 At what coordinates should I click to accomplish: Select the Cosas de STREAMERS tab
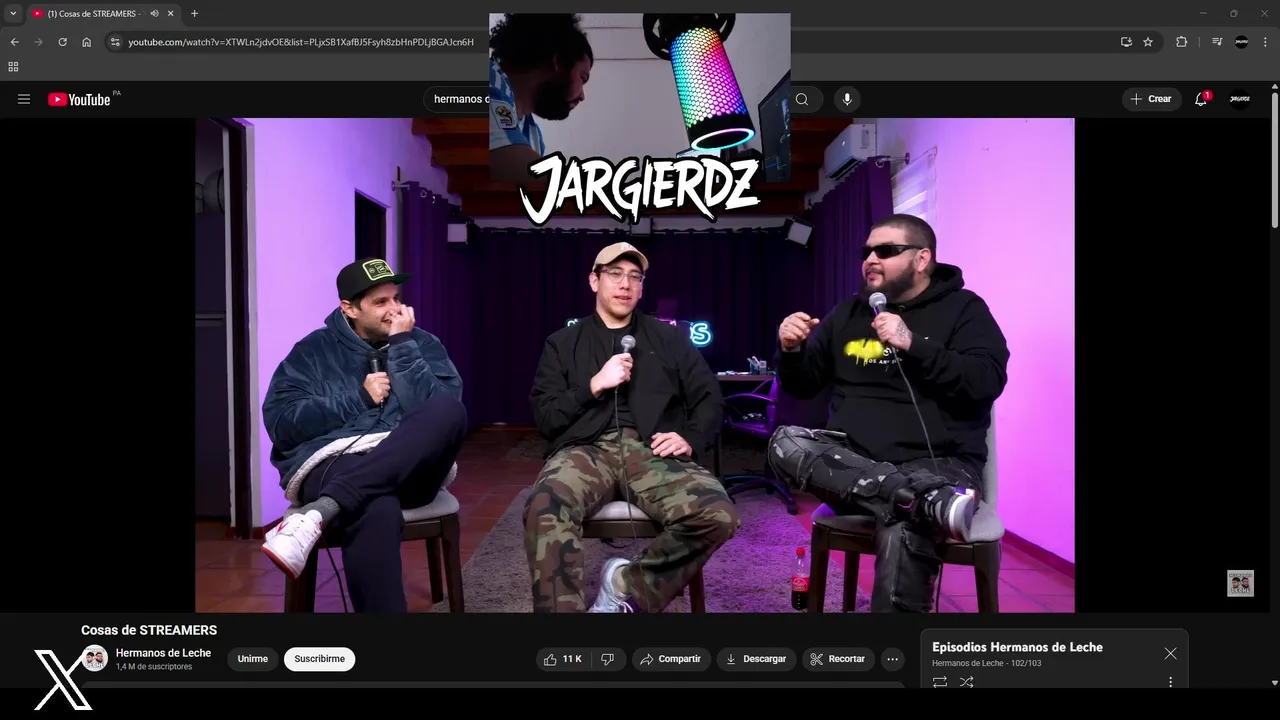(x=92, y=13)
